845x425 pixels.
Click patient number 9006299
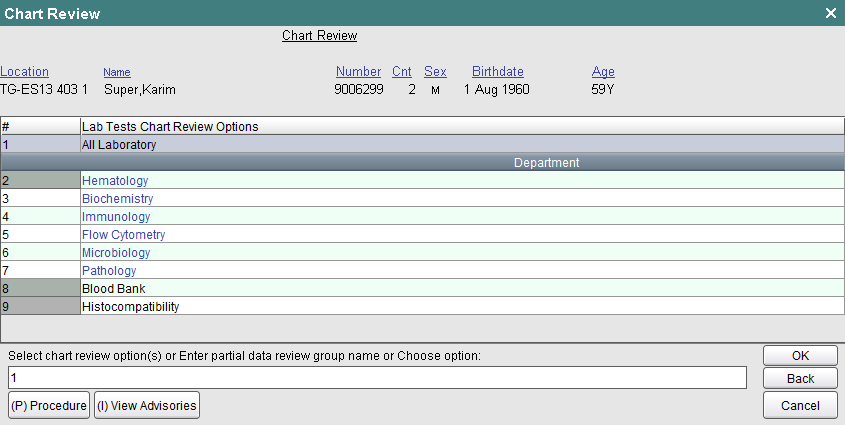point(359,89)
